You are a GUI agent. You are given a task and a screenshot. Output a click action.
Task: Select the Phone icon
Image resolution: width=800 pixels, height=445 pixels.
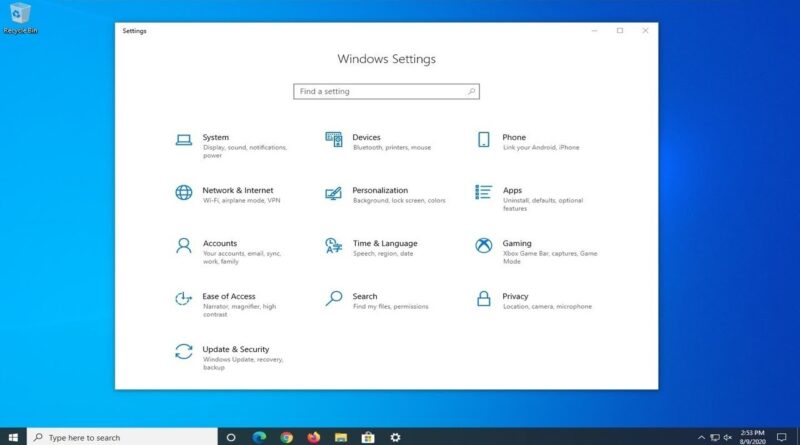483,139
